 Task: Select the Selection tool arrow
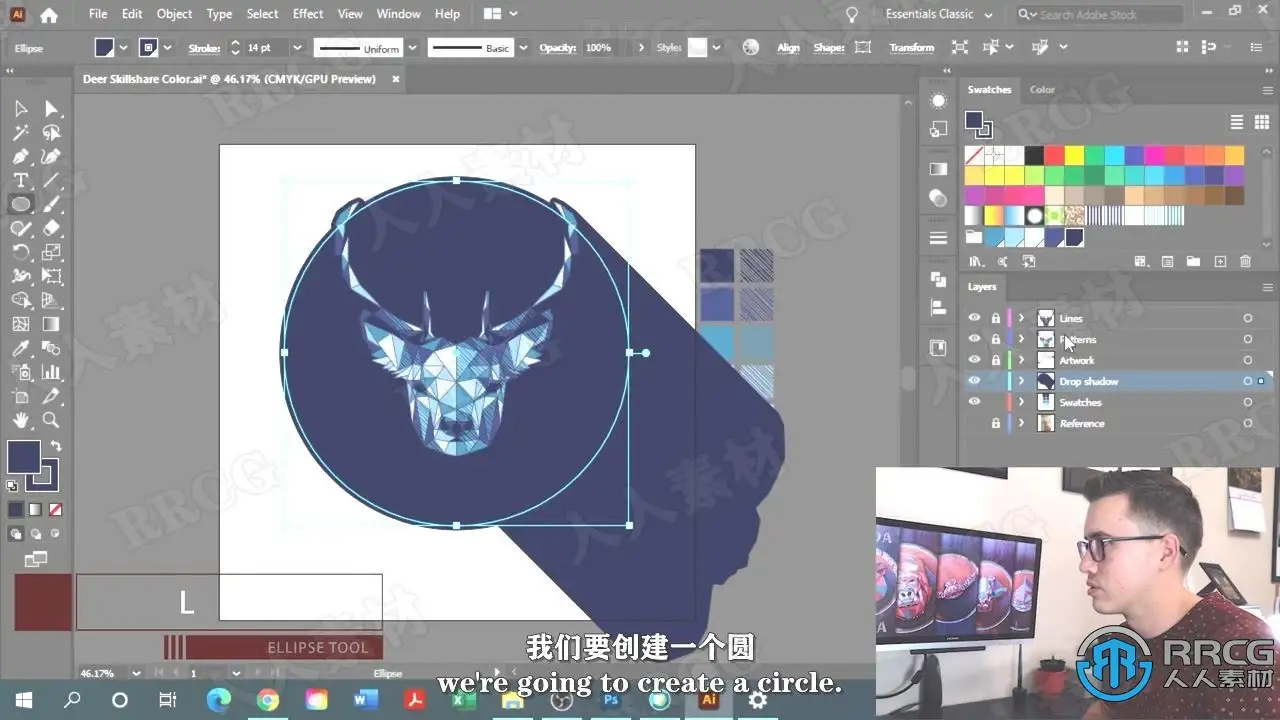tap(21, 108)
